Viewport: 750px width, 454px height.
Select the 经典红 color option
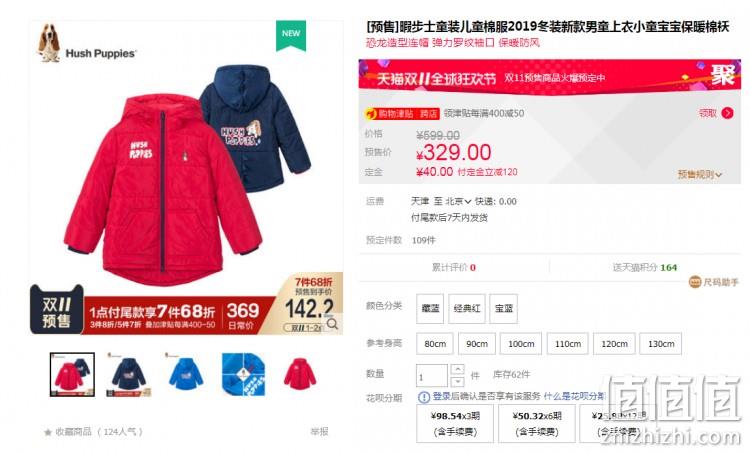click(466, 309)
